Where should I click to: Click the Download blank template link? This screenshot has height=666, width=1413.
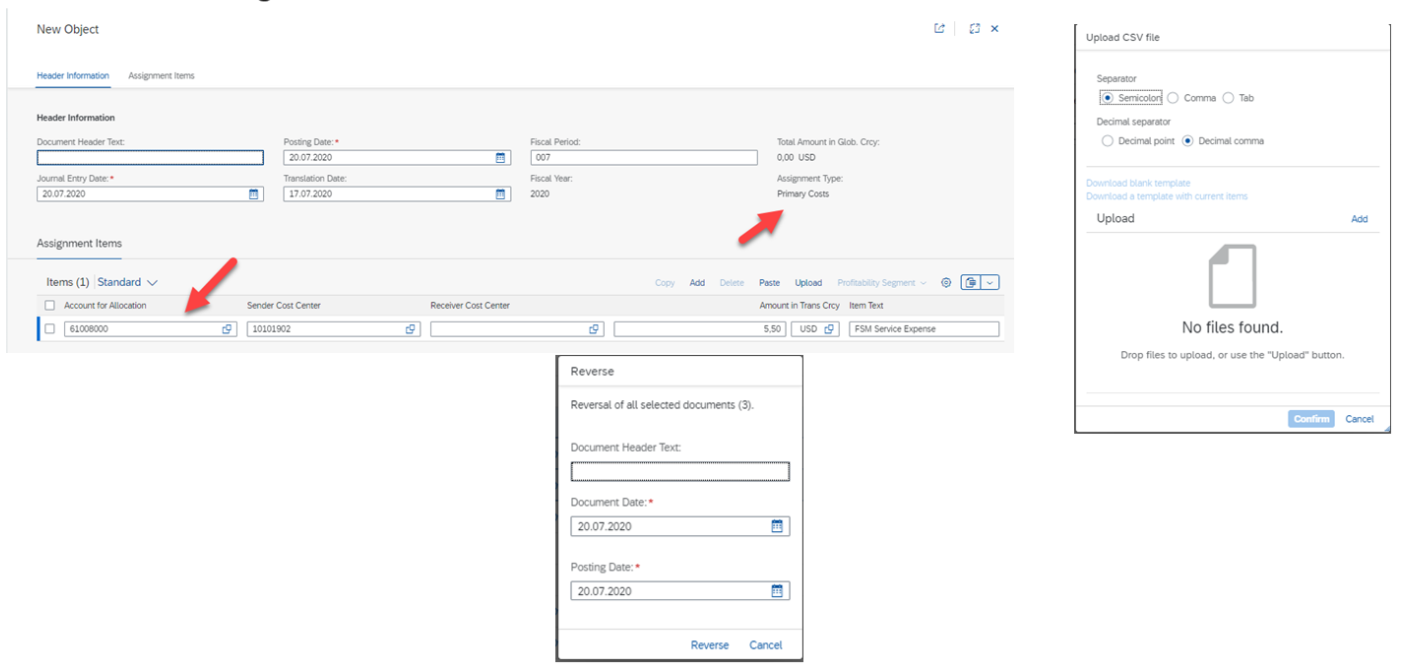(x=1138, y=183)
